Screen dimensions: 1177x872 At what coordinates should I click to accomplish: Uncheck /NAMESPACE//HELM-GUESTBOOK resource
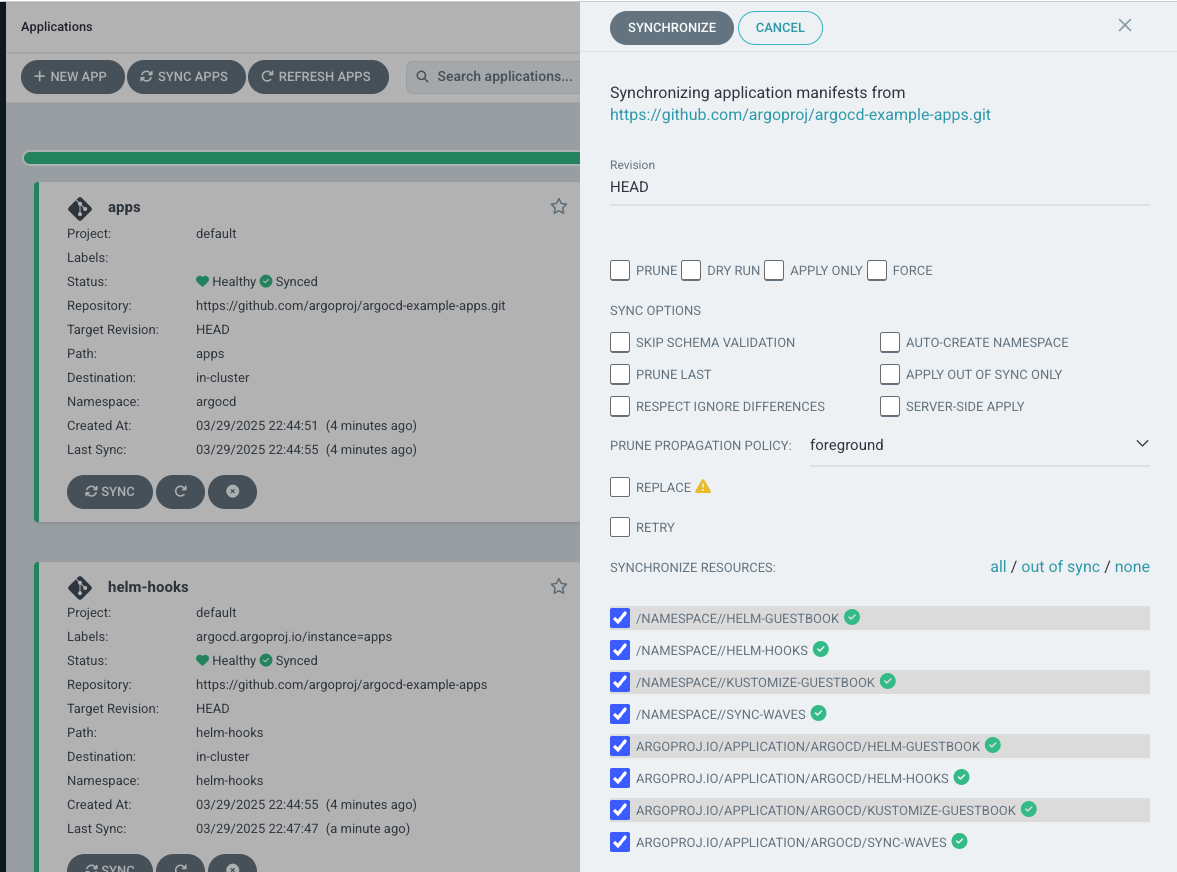[x=620, y=618]
